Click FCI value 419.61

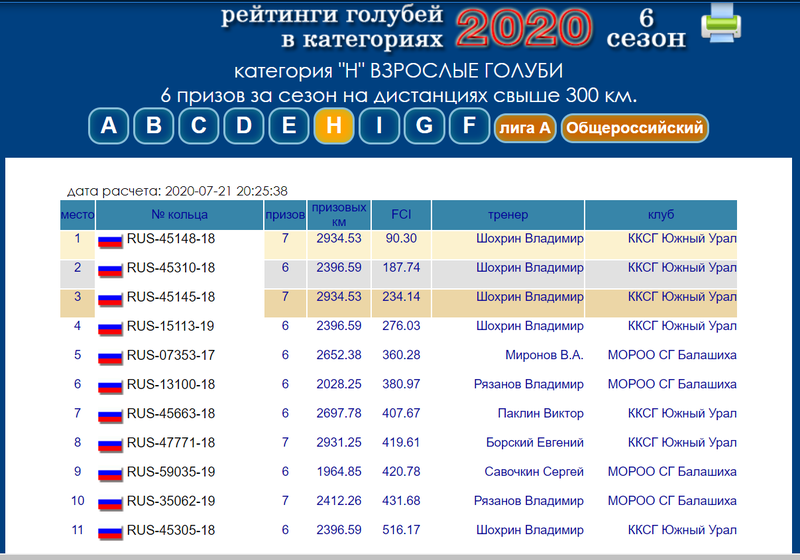pyautogui.click(x=401, y=443)
